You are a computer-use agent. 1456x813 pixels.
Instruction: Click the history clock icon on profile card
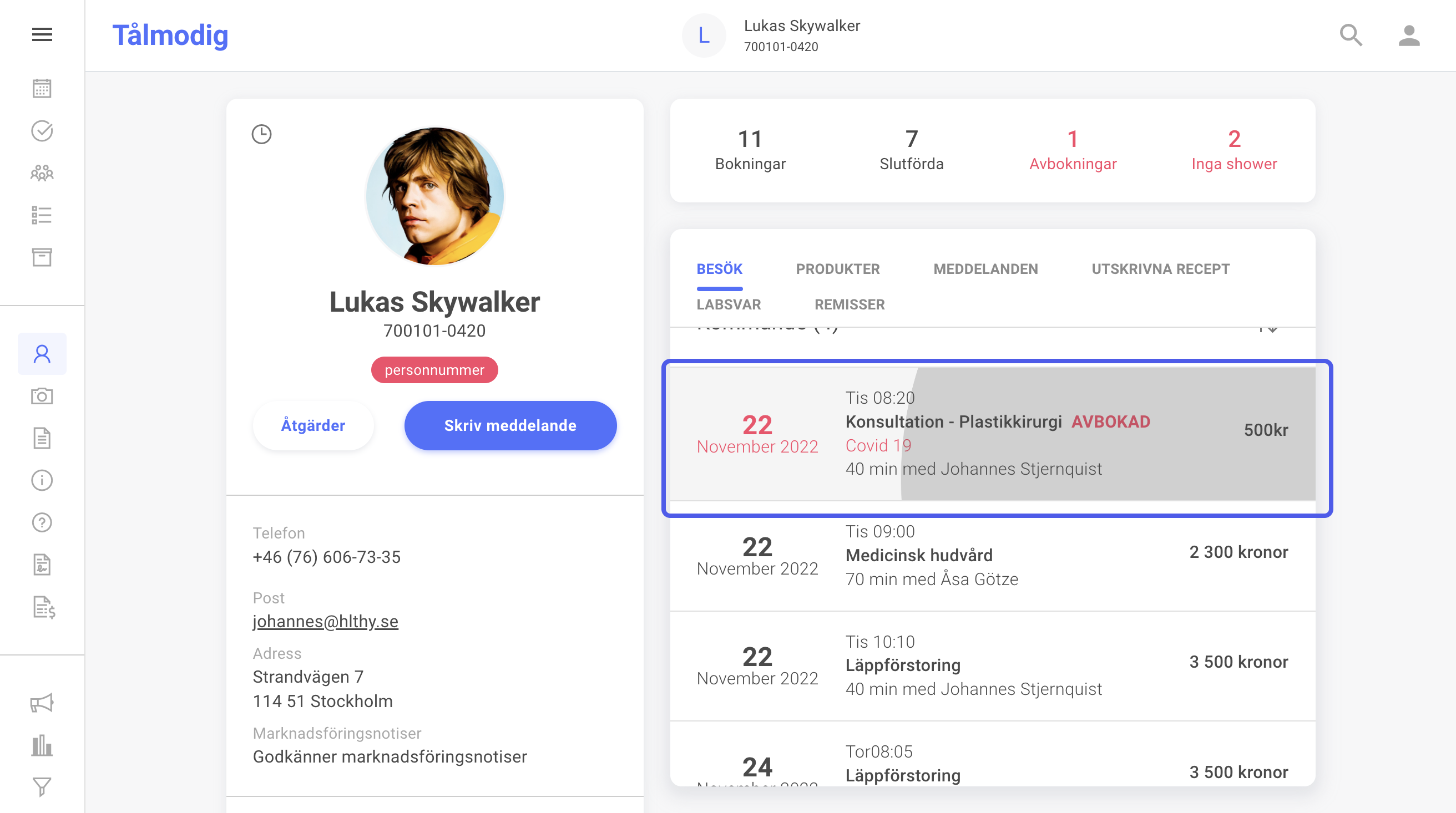(262, 134)
